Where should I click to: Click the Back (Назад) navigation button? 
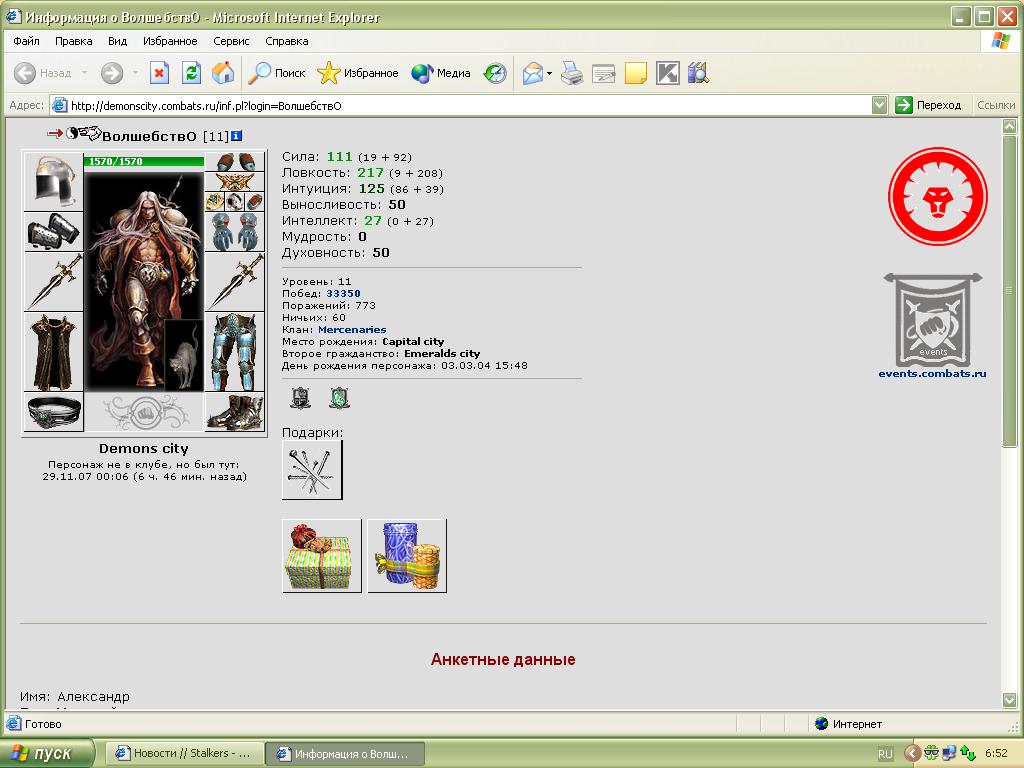43,73
